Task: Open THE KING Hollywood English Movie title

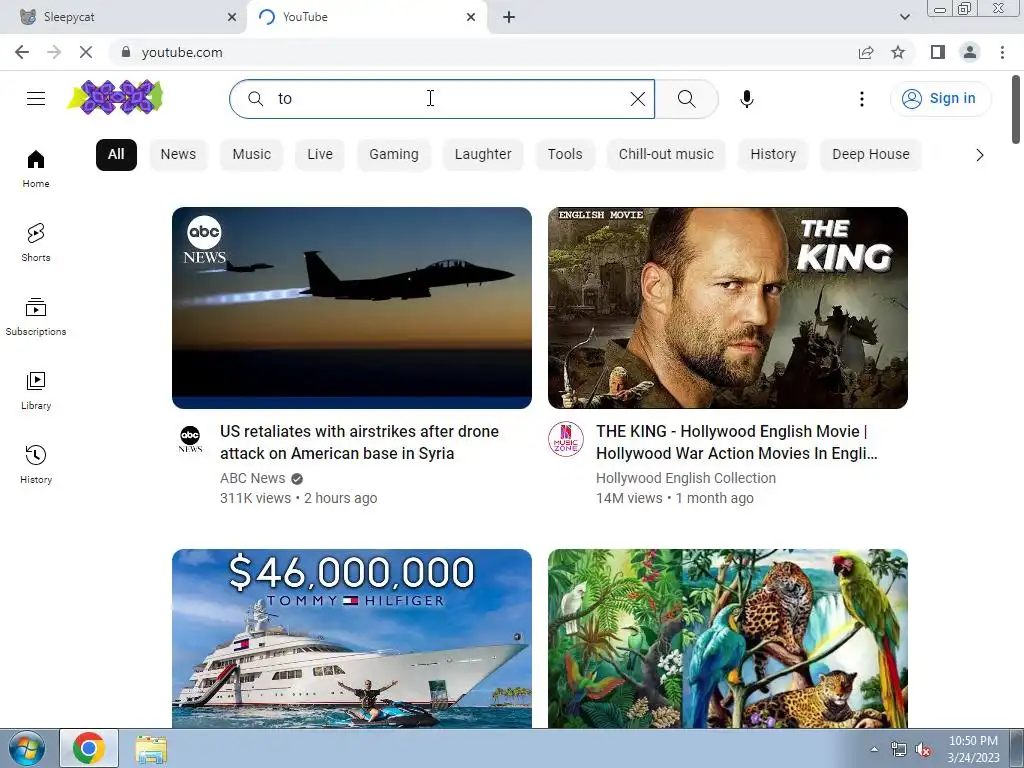Action: (x=736, y=442)
